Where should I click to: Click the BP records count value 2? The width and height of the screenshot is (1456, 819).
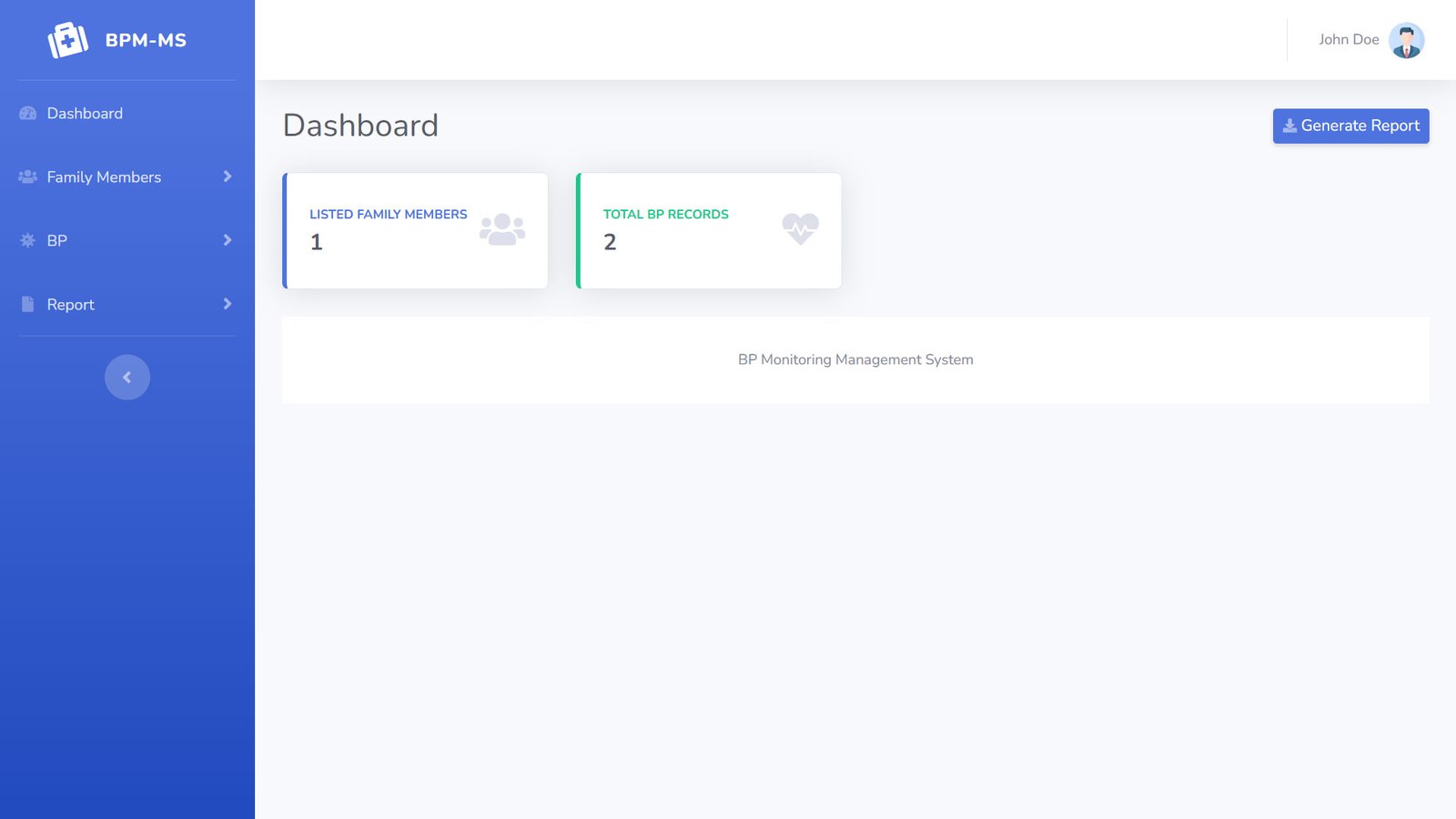[x=611, y=242]
